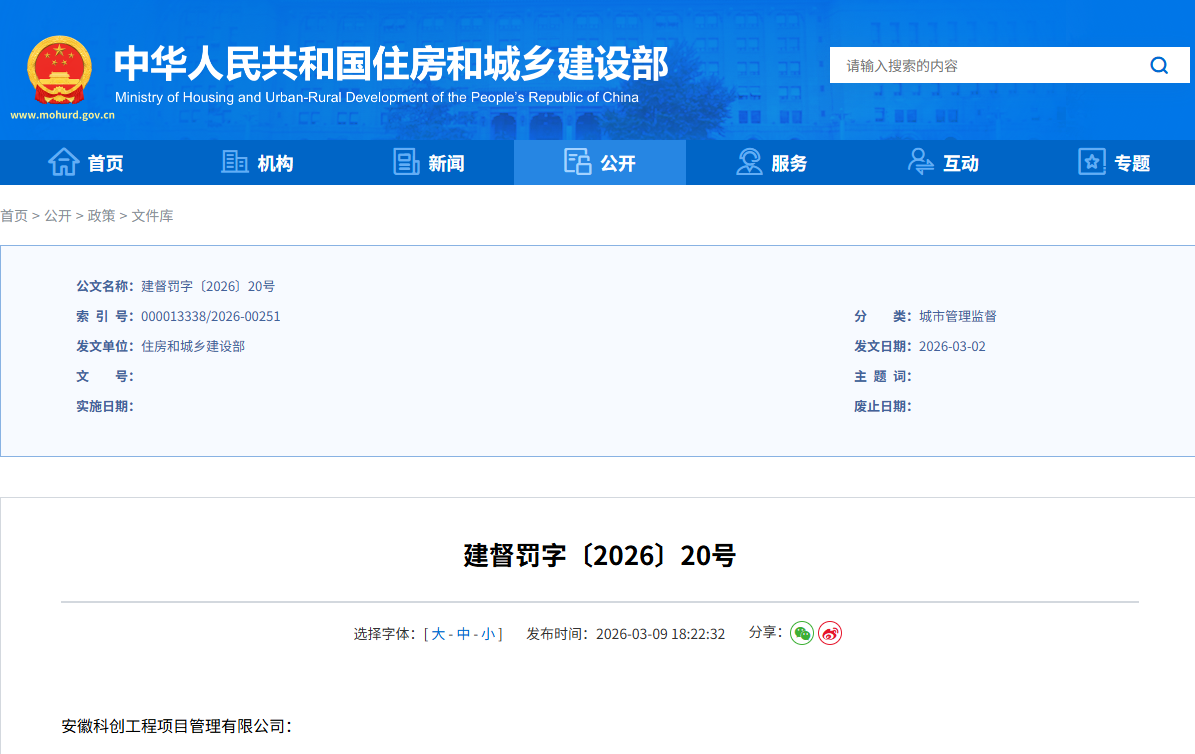Click index number 000013338/2026-00251

pyautogui.click(x=210, y=316)
